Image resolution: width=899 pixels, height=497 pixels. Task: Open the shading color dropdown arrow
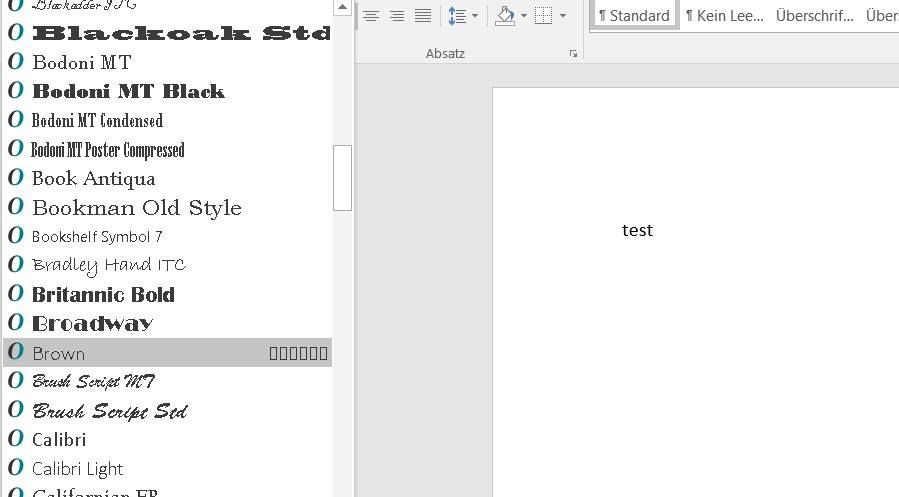[523, 15]
